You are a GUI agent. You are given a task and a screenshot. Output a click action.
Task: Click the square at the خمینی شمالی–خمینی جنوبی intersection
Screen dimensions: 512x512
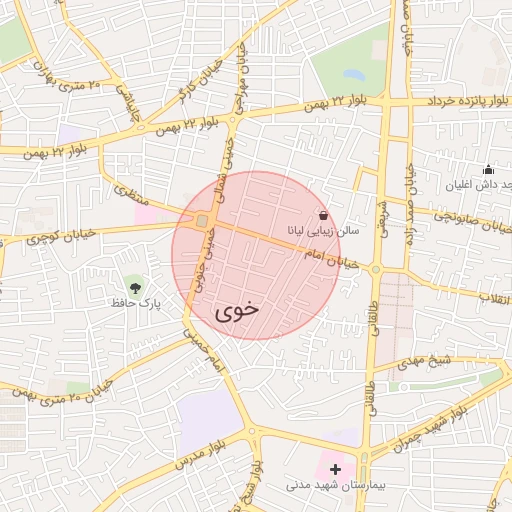[202, 221]
